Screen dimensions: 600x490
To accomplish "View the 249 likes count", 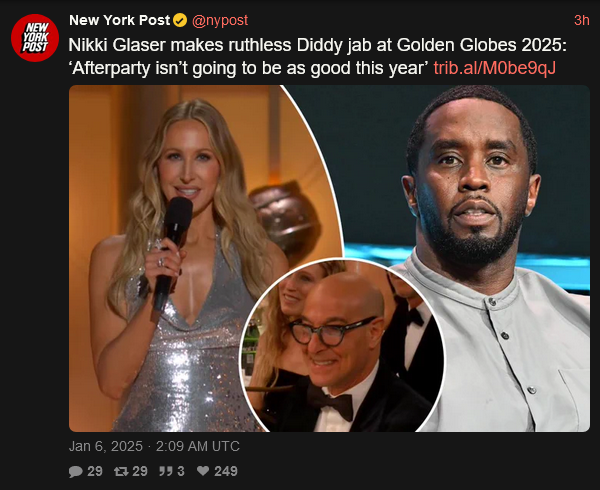I will [226, 471].
